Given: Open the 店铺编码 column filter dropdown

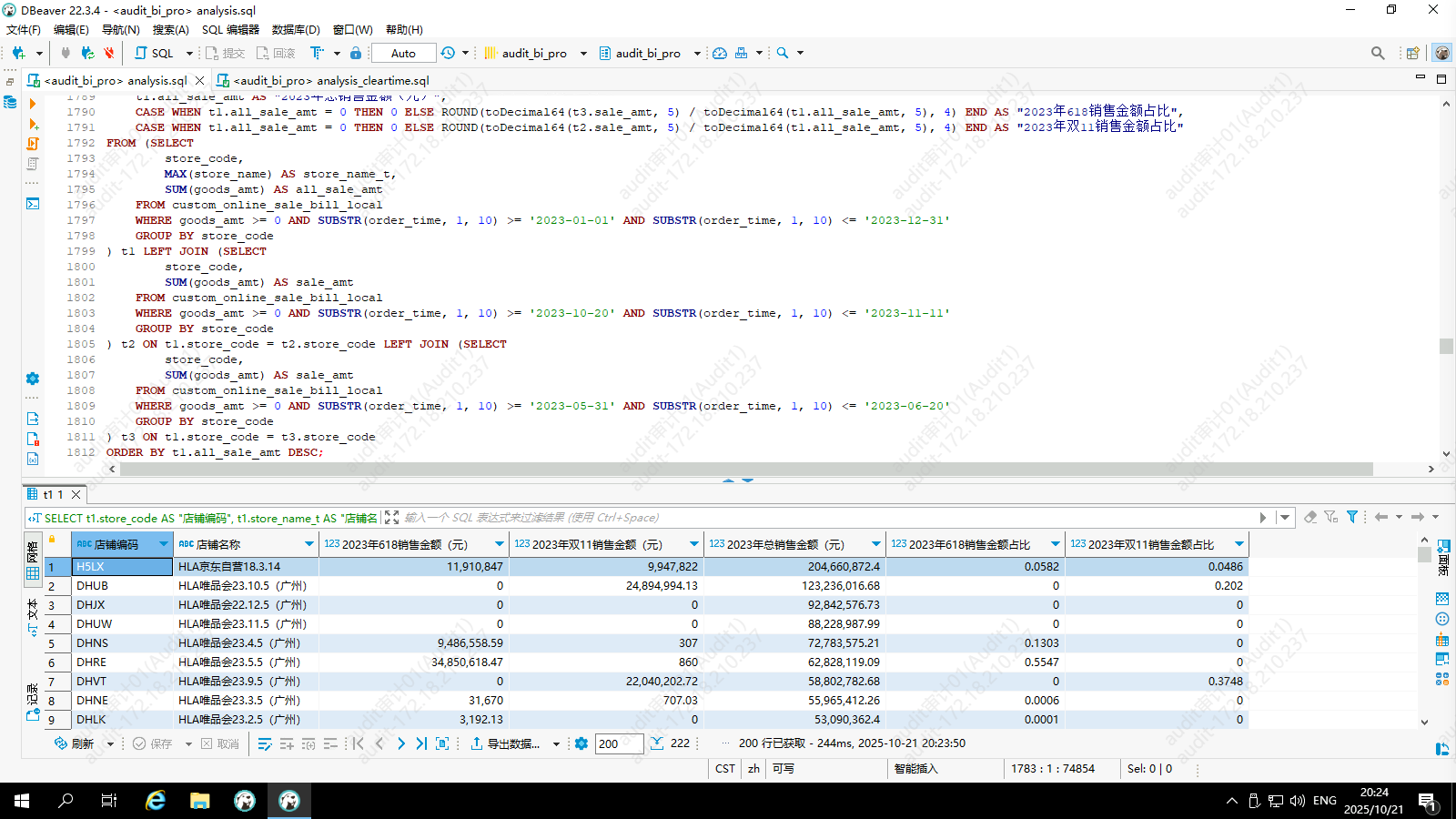Looking at the screenshot, I should click(164, 544).
